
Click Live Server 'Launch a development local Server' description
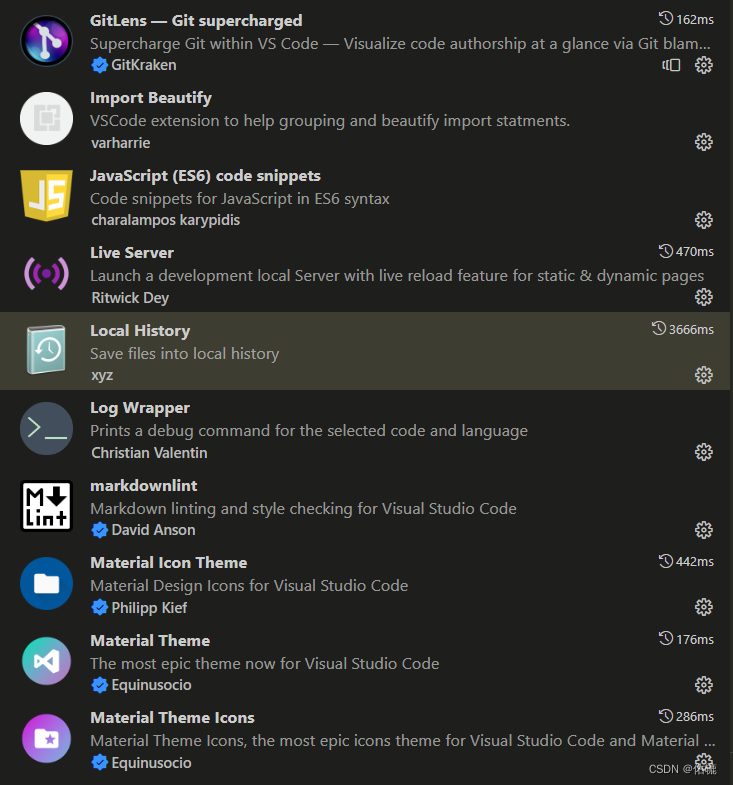(x=397, y=275)
